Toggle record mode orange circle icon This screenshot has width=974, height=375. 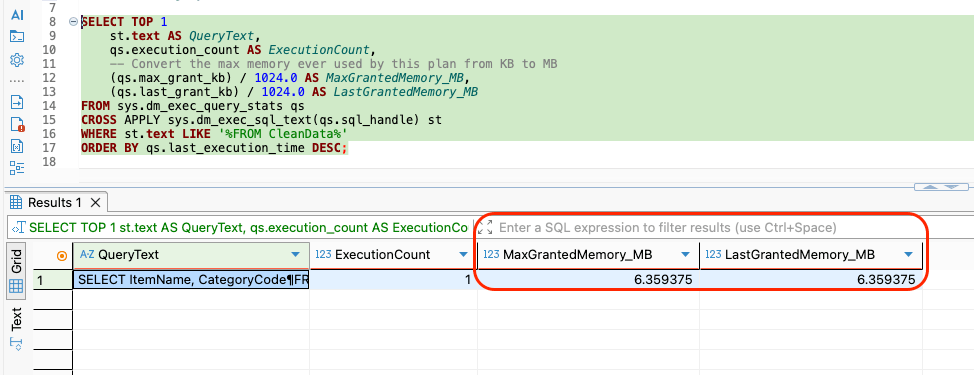61,255
